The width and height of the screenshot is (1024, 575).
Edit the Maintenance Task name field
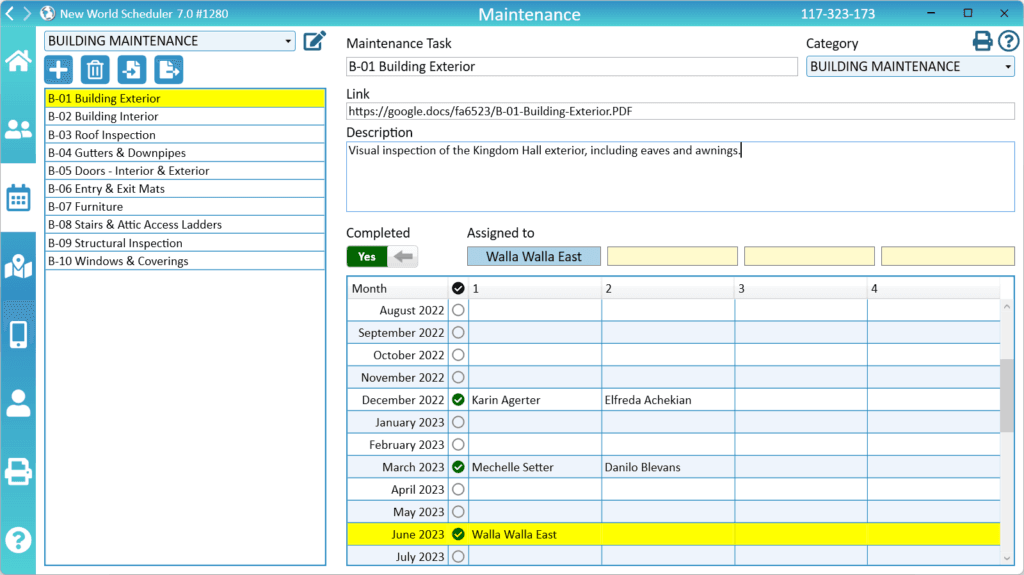click(x=571, y=67)
